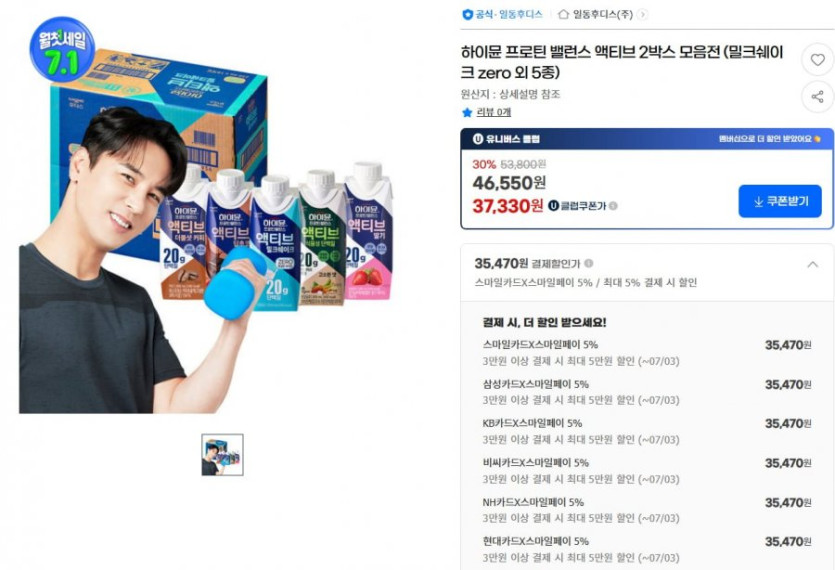Click the share icon button

tap(817, 96)
